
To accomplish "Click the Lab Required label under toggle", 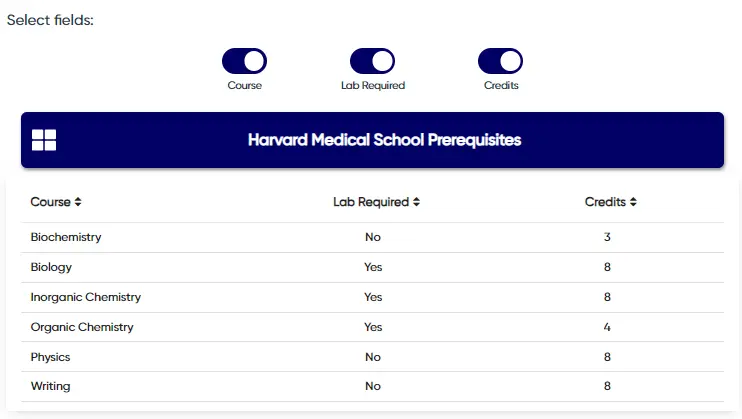I will [372, 86].
